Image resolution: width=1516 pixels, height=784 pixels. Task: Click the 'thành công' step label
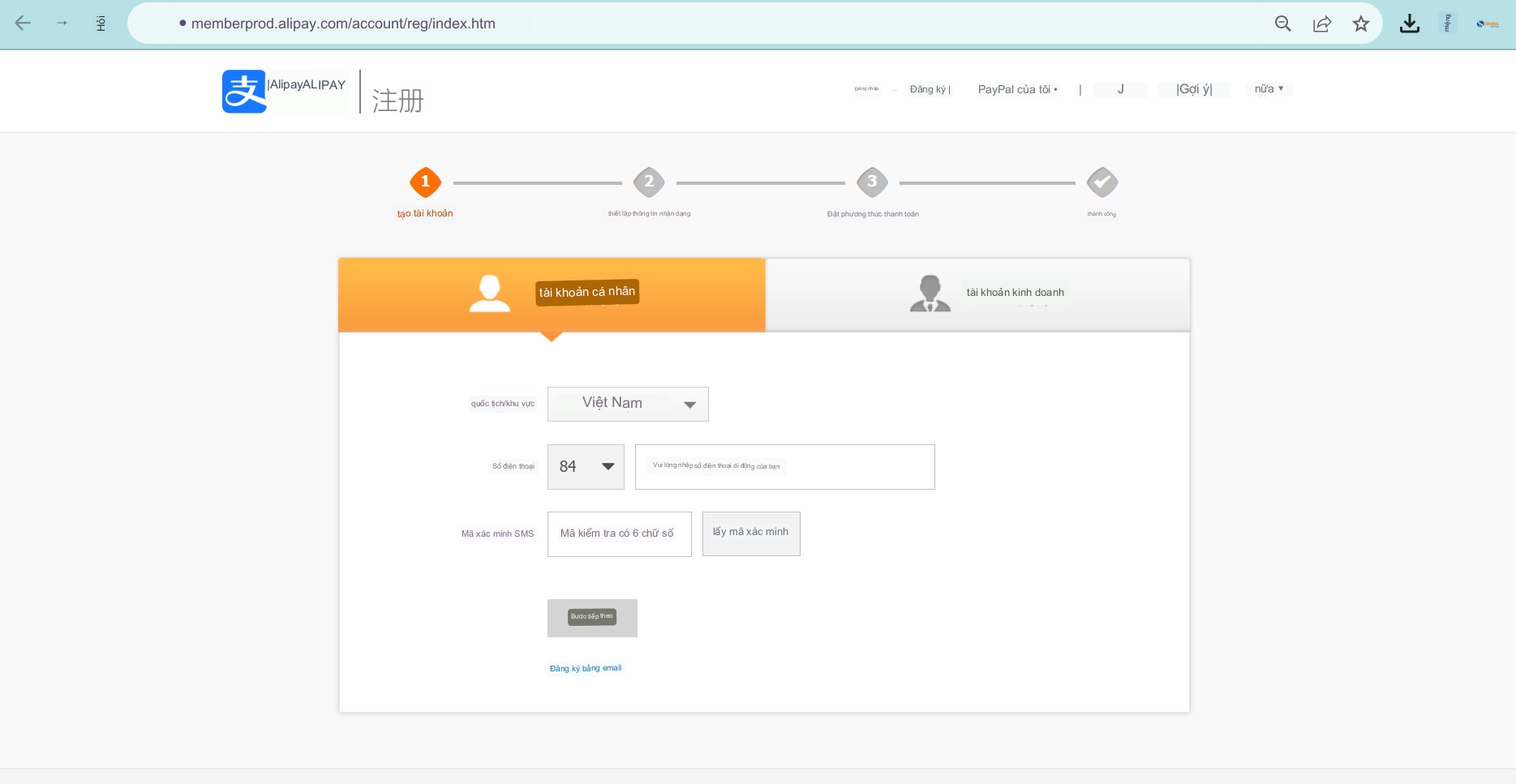pyautogui.click(x=1102, y=214)
